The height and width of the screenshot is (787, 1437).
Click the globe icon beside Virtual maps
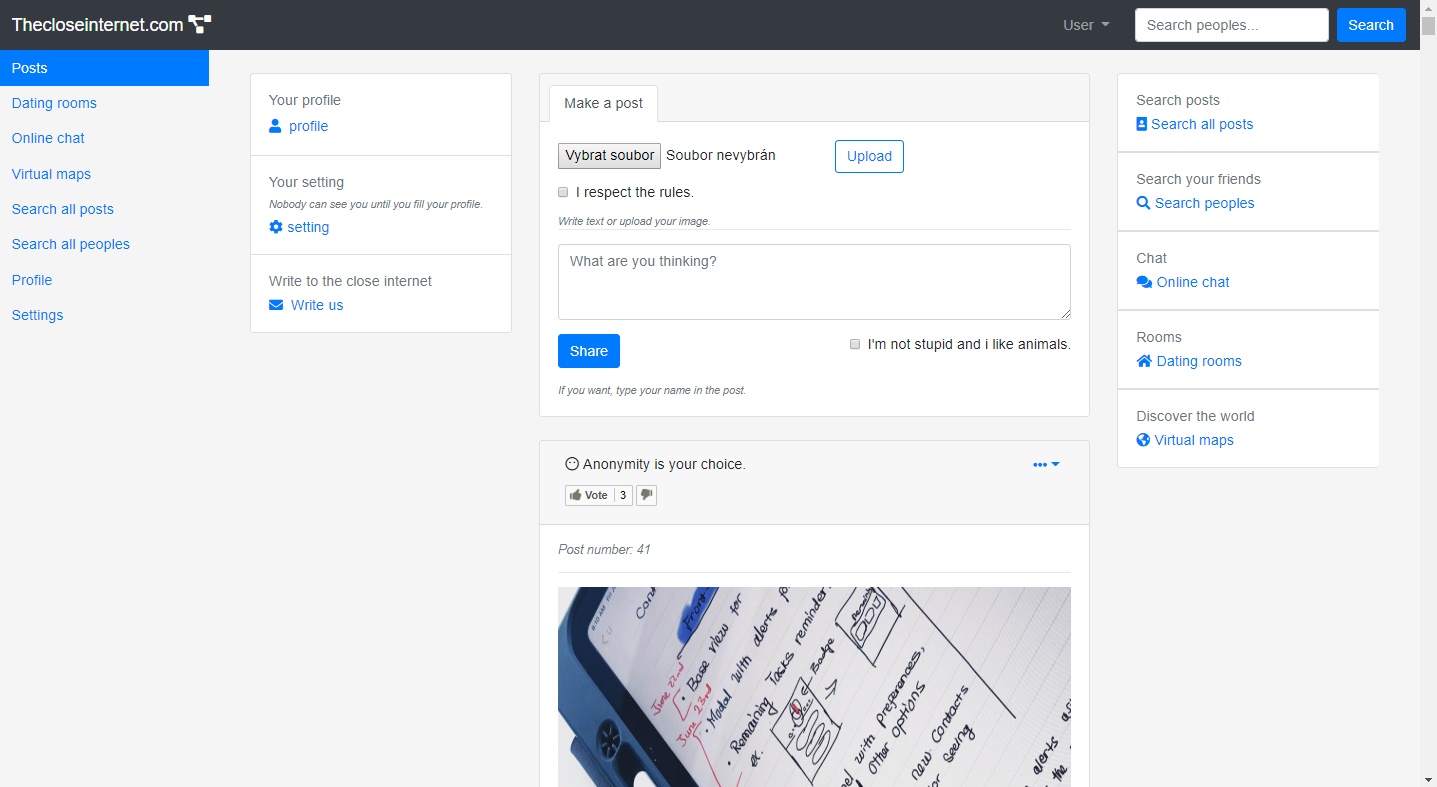[x=1143, y=440]
